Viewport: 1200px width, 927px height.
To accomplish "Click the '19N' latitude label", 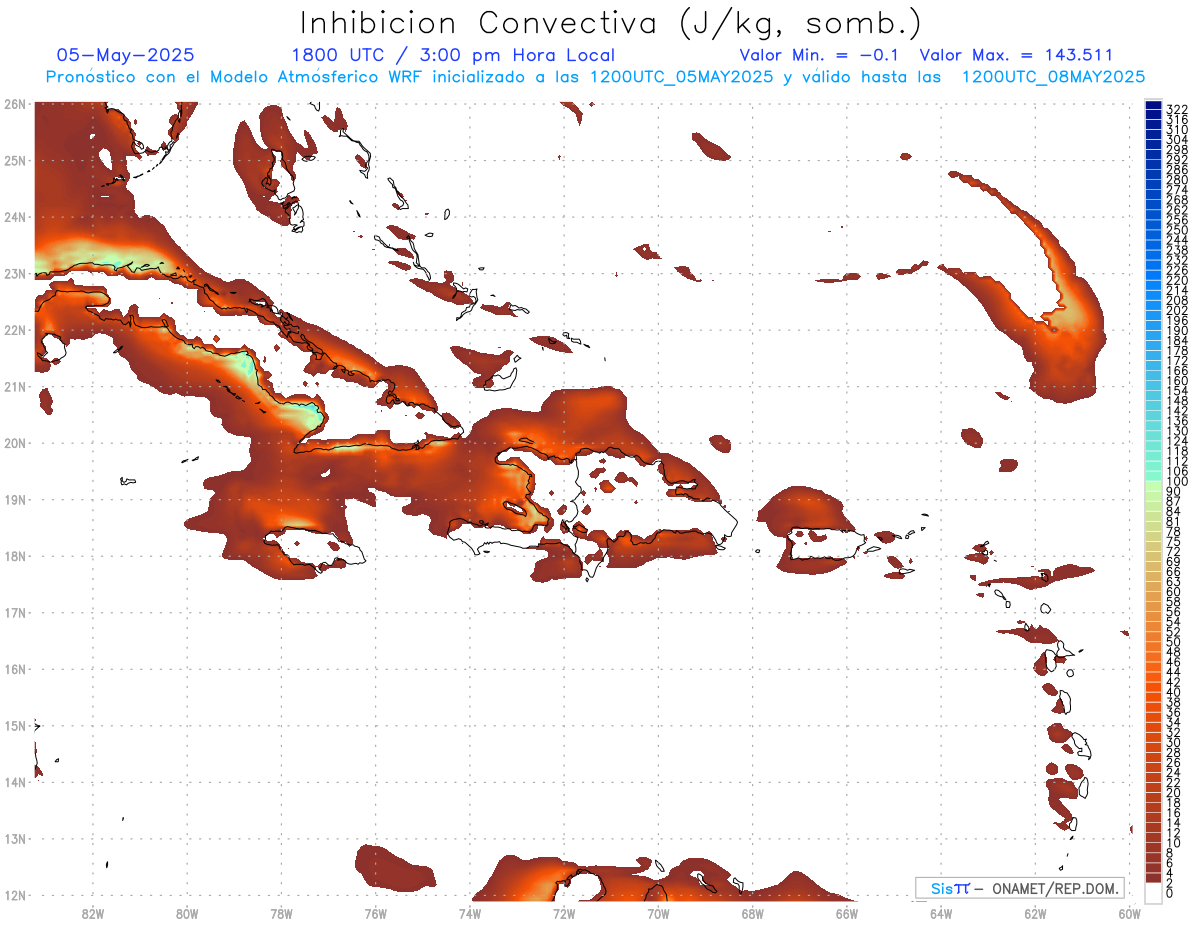I will point(14,499).
